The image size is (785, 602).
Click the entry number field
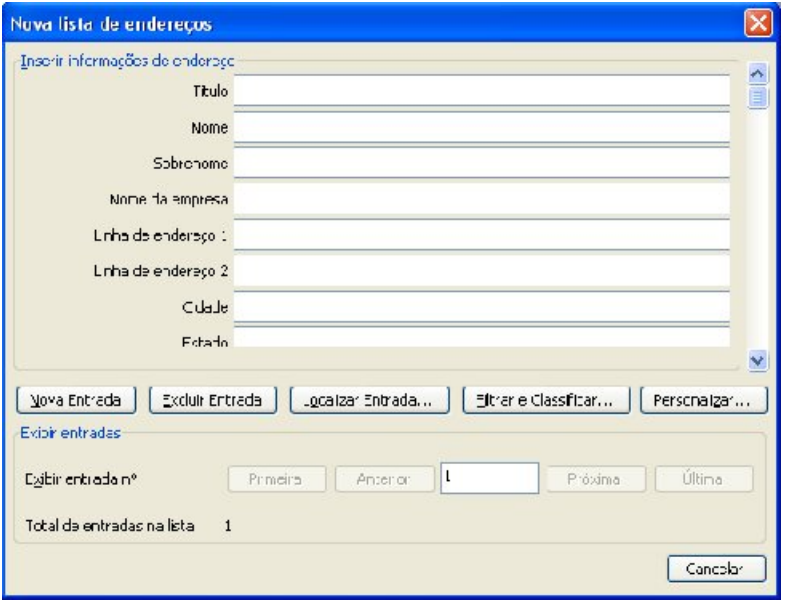click(x=490, y=479)
